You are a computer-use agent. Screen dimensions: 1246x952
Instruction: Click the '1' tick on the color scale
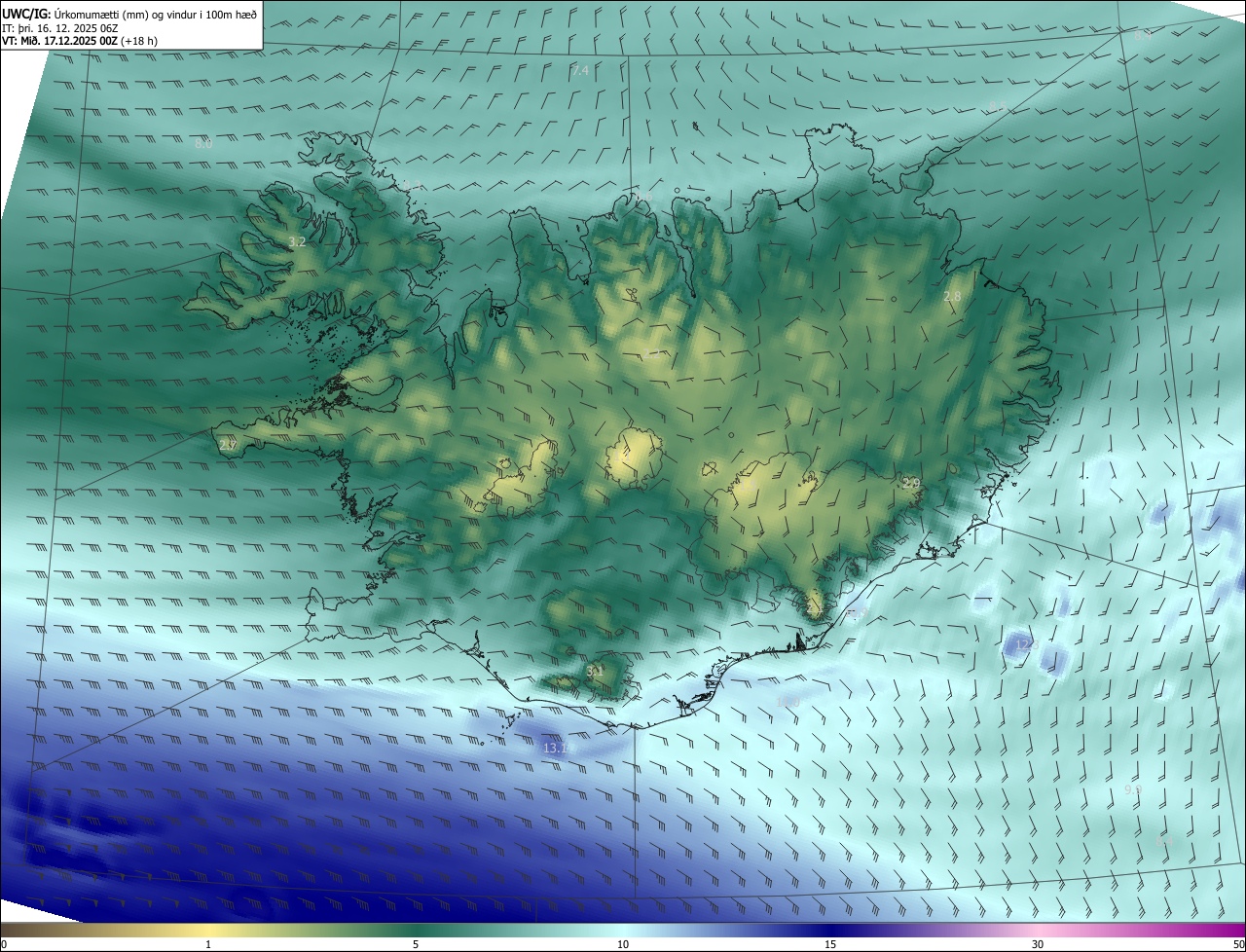[x=208, y=944]
